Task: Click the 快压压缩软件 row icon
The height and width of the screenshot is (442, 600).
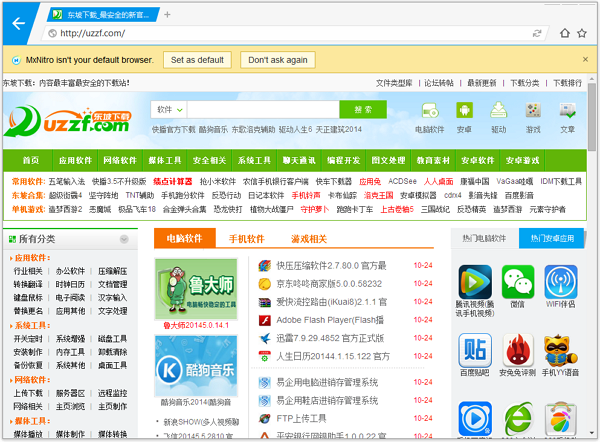Action: pos(264,266)
